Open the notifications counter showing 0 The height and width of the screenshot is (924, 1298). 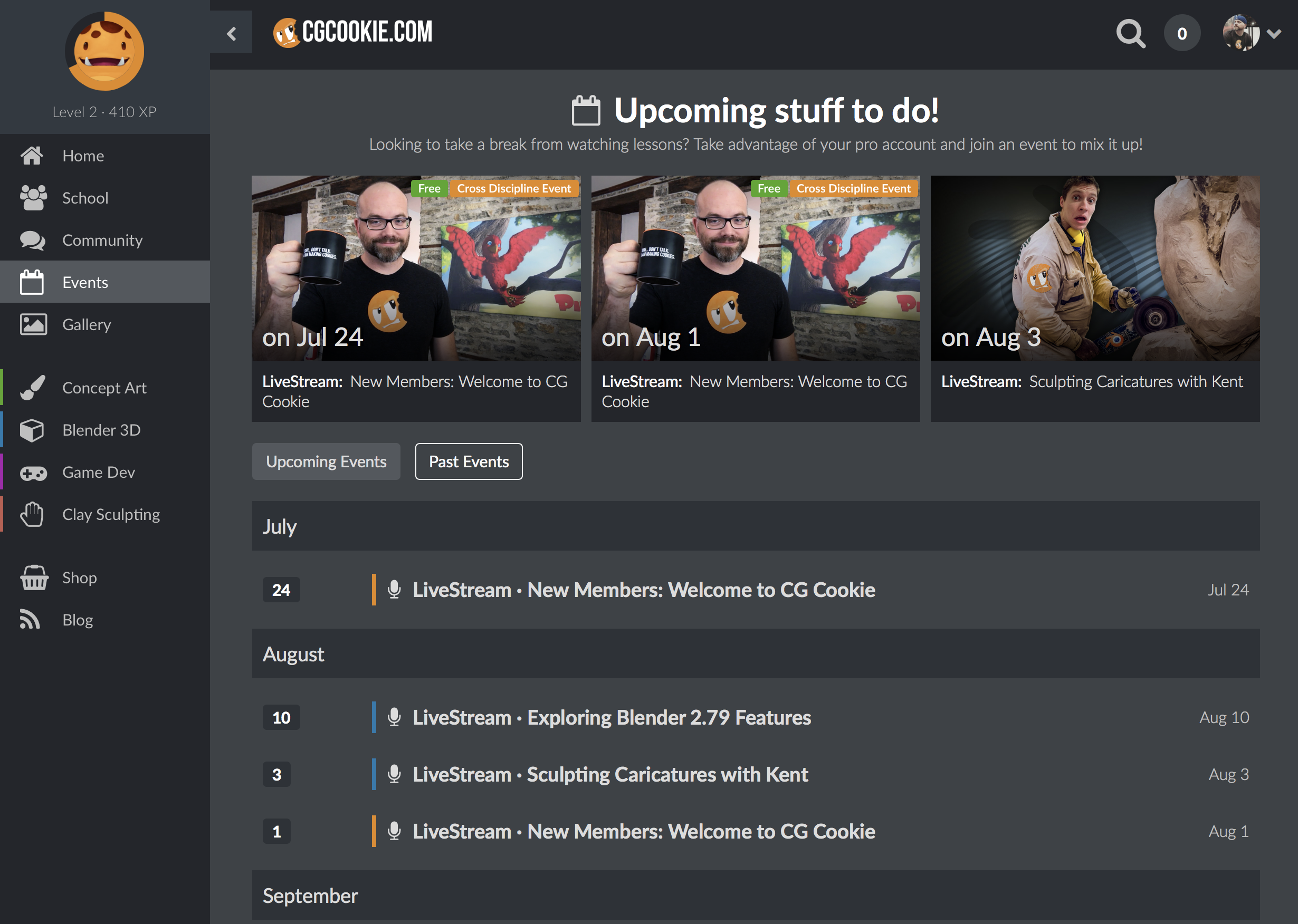coord(1182,34)
